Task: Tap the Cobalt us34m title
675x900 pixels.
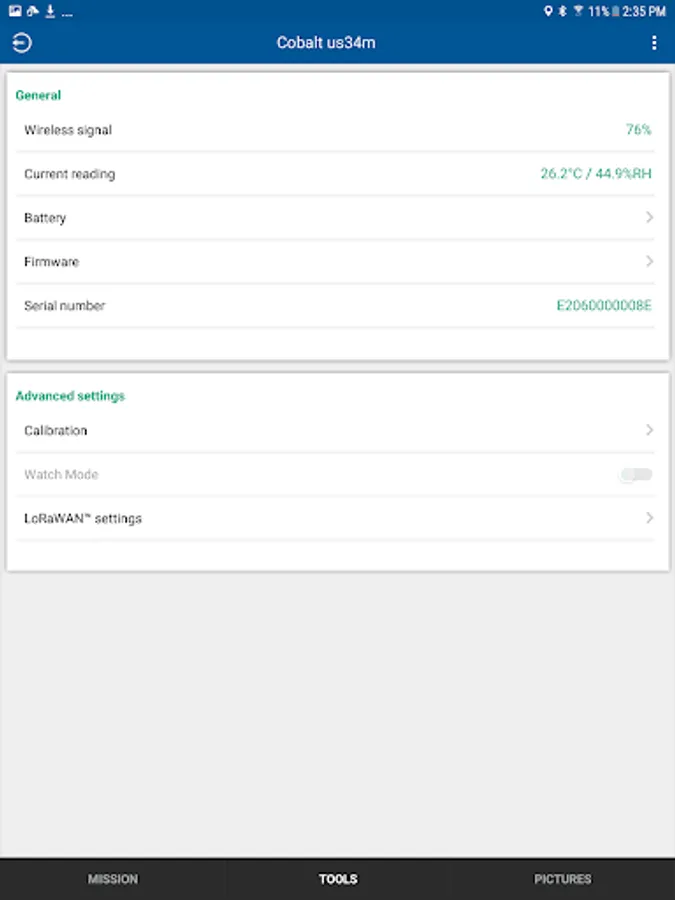Action: [x=326, y=43]
